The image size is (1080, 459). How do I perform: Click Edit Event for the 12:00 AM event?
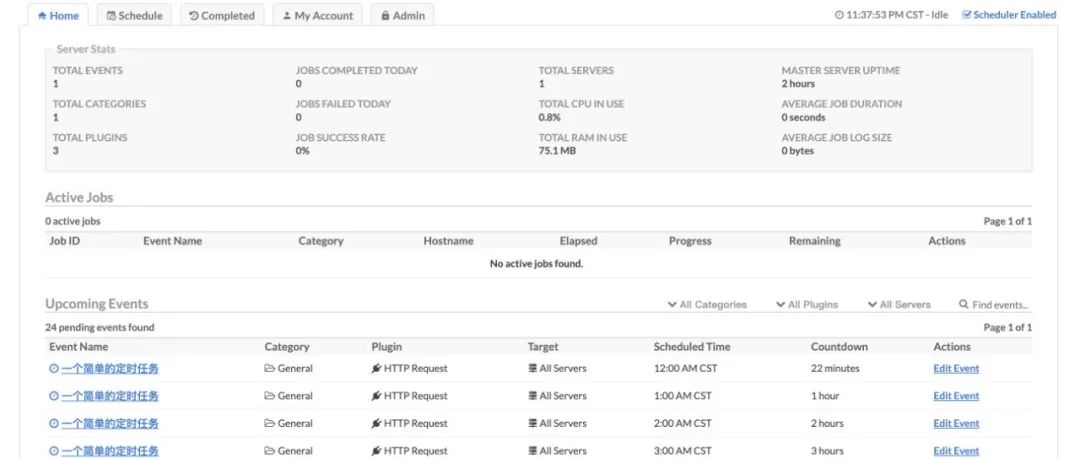click(x=956, y=369)
